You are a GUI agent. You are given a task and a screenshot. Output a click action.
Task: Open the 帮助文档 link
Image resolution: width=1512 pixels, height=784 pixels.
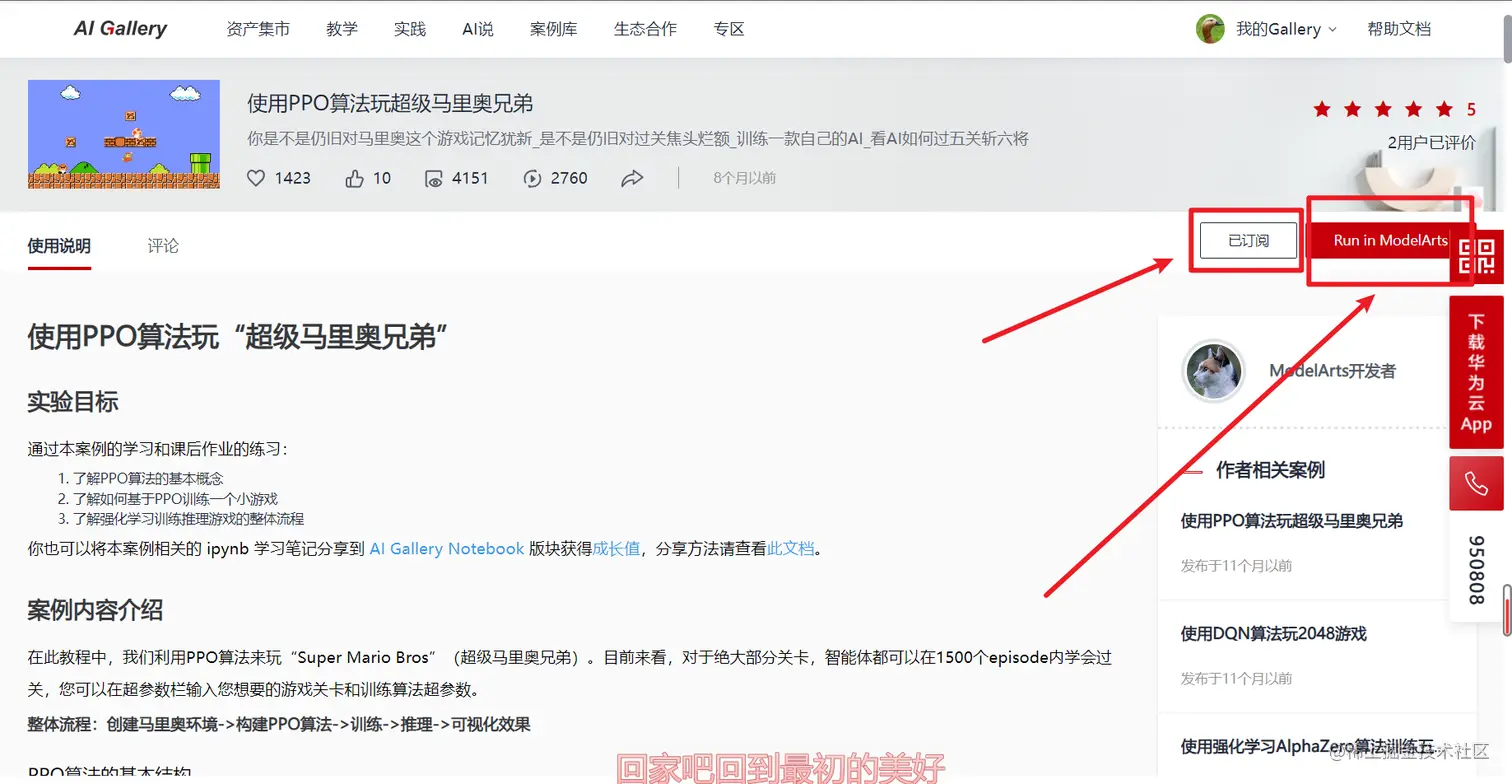point(1399,29)
